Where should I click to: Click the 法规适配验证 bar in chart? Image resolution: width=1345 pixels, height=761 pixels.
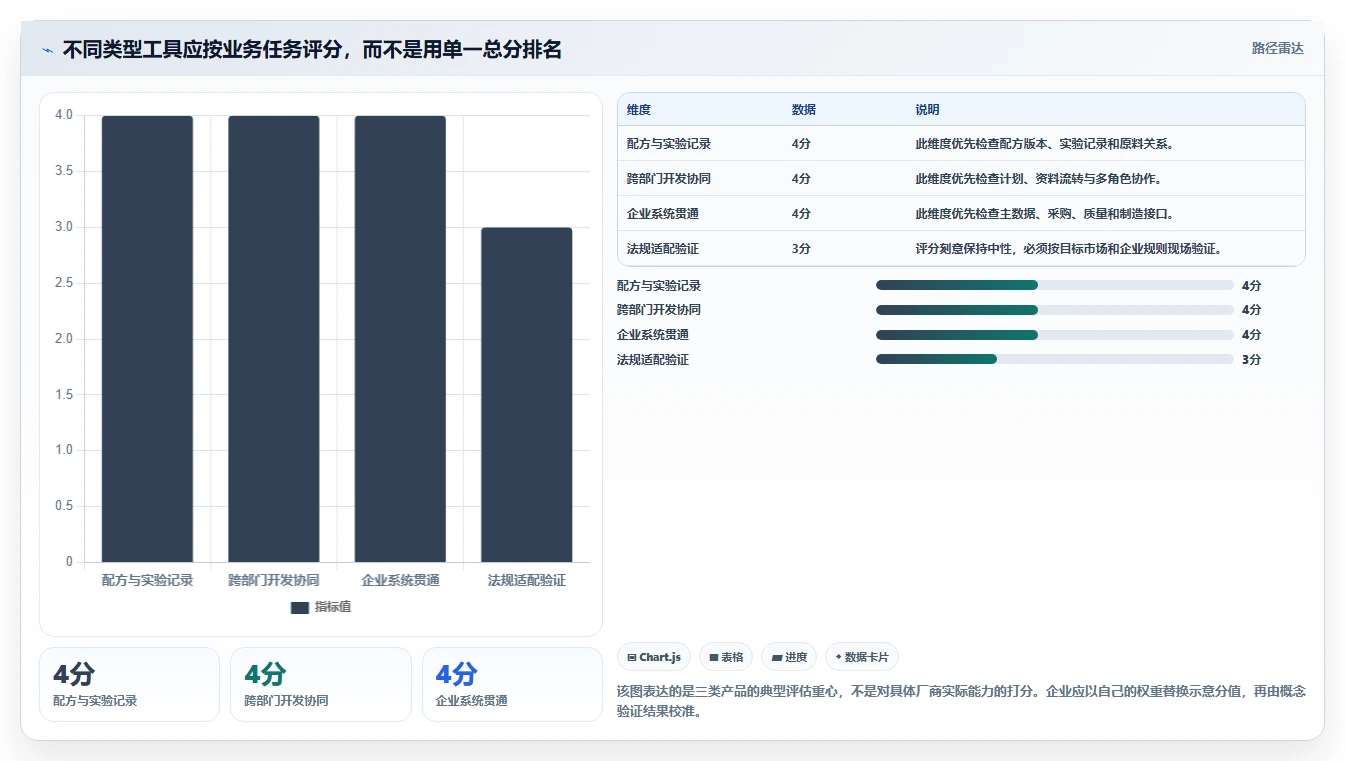click(527, 394)
